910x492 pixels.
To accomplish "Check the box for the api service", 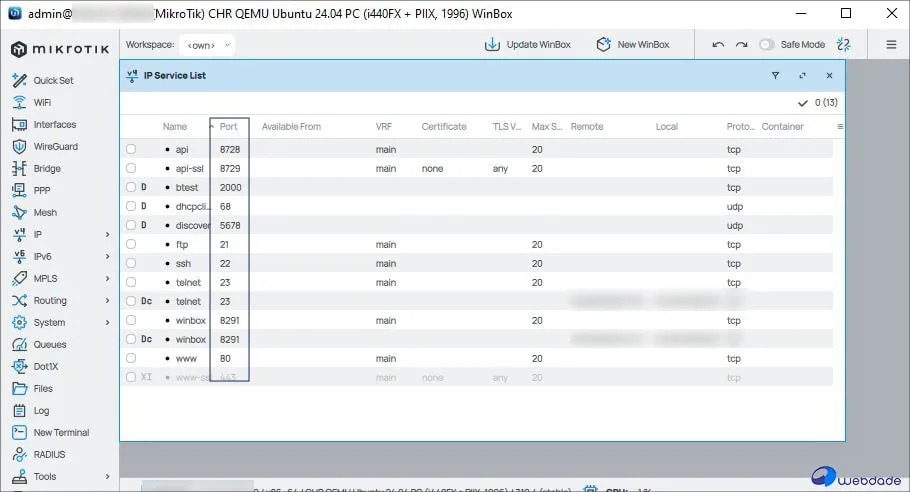I will [131, 150].
